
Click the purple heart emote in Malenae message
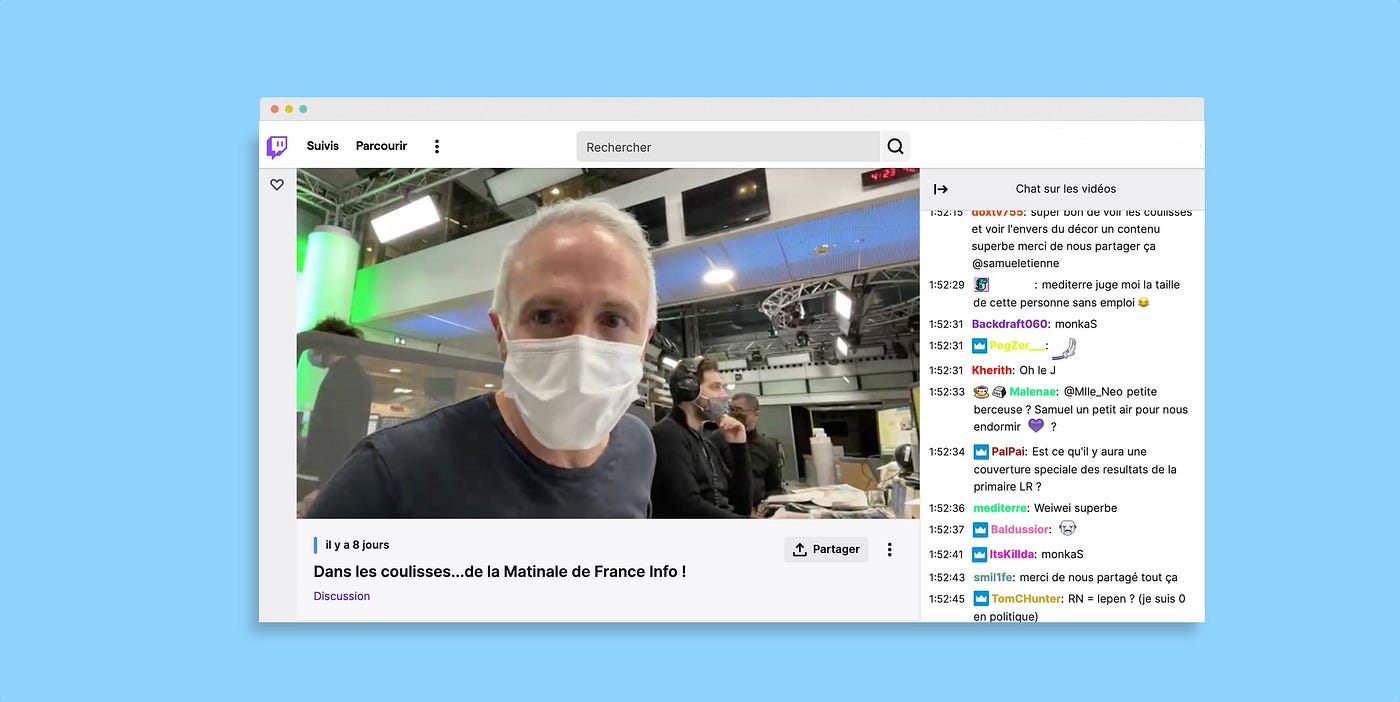(1036, 426)
